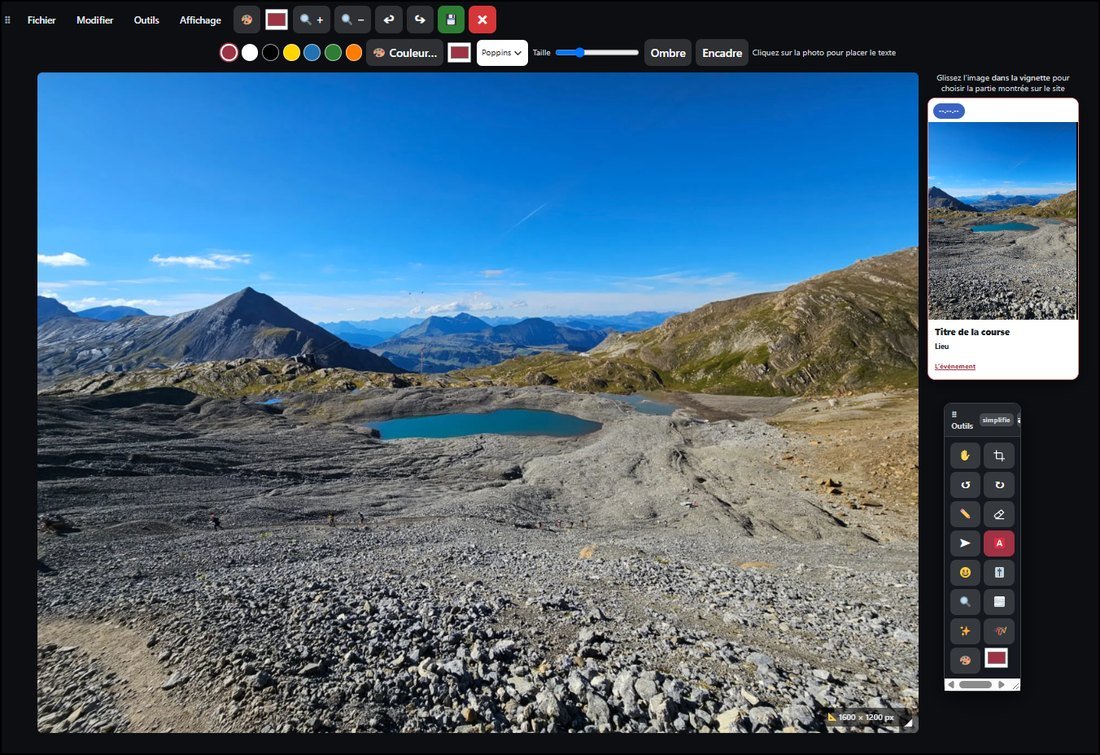This screenshot has width=1100, height=755.
Task: Click the Lieu text in preview card
Action: (941, 346)
